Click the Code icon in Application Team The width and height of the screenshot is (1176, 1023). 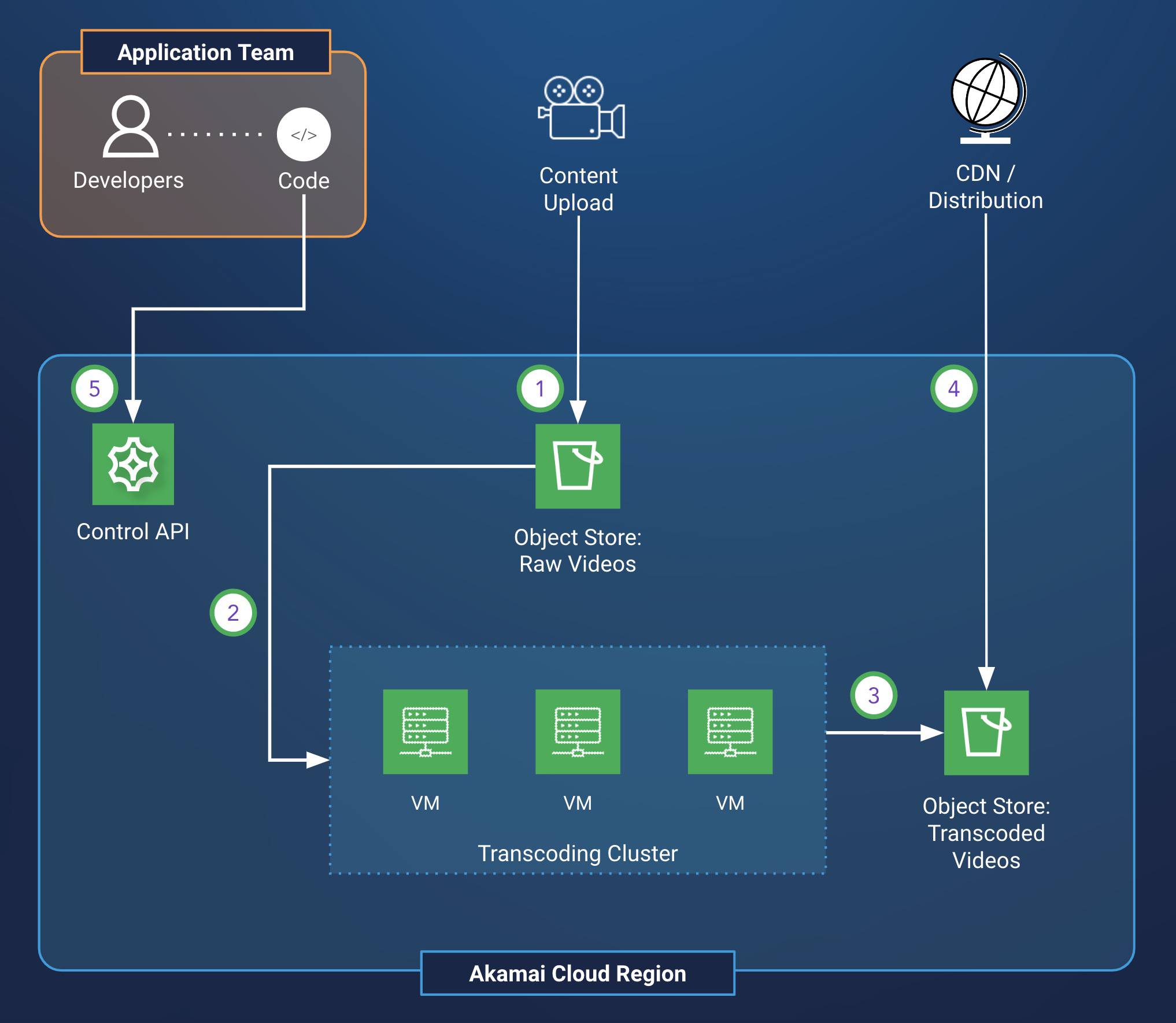[303, 134]
